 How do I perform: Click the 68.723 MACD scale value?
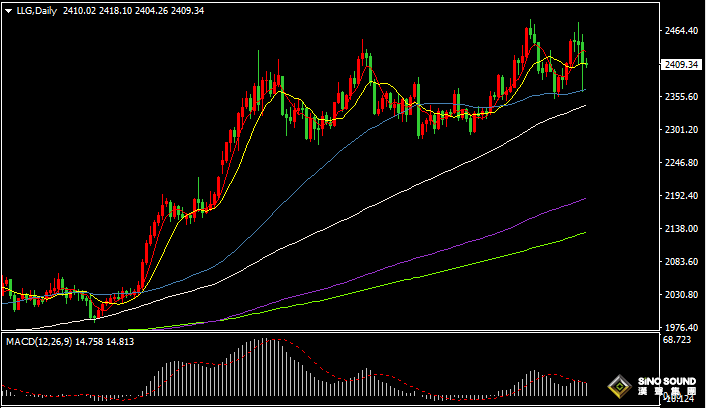[x=677, y=342]
